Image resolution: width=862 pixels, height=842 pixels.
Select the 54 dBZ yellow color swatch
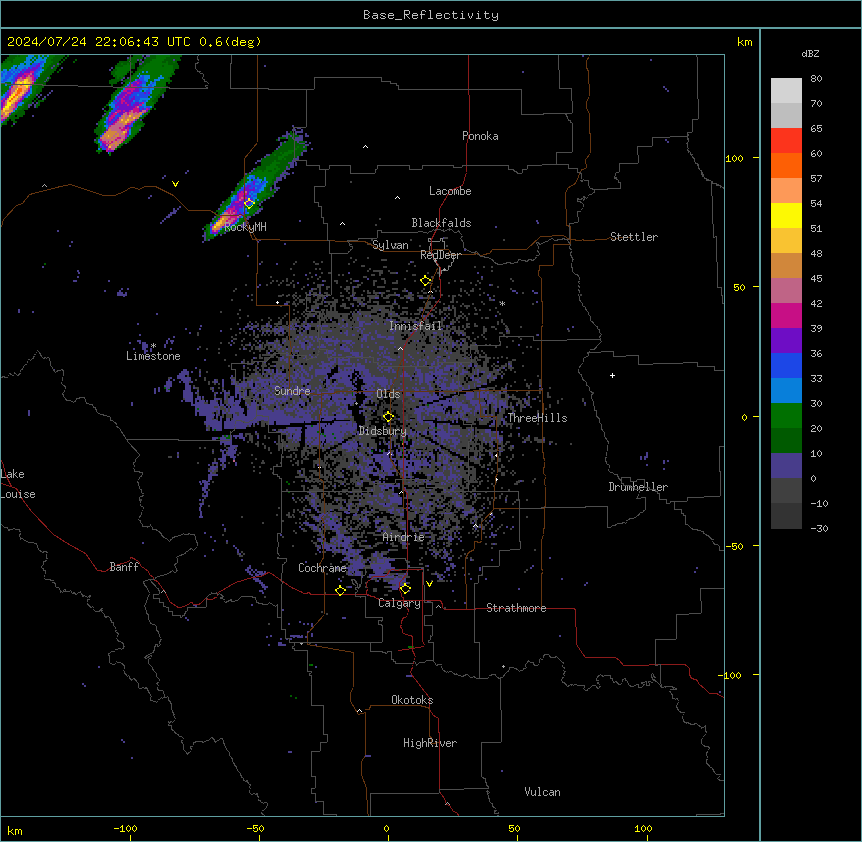[786, 215]
